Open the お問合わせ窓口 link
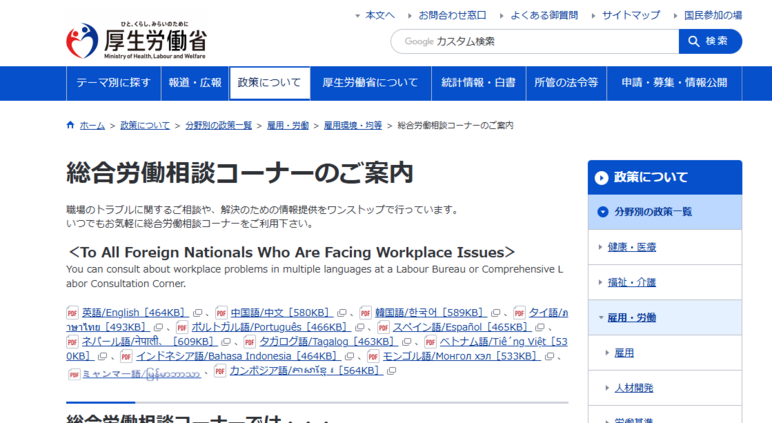772x423 pixels. [x=452, y=15]
